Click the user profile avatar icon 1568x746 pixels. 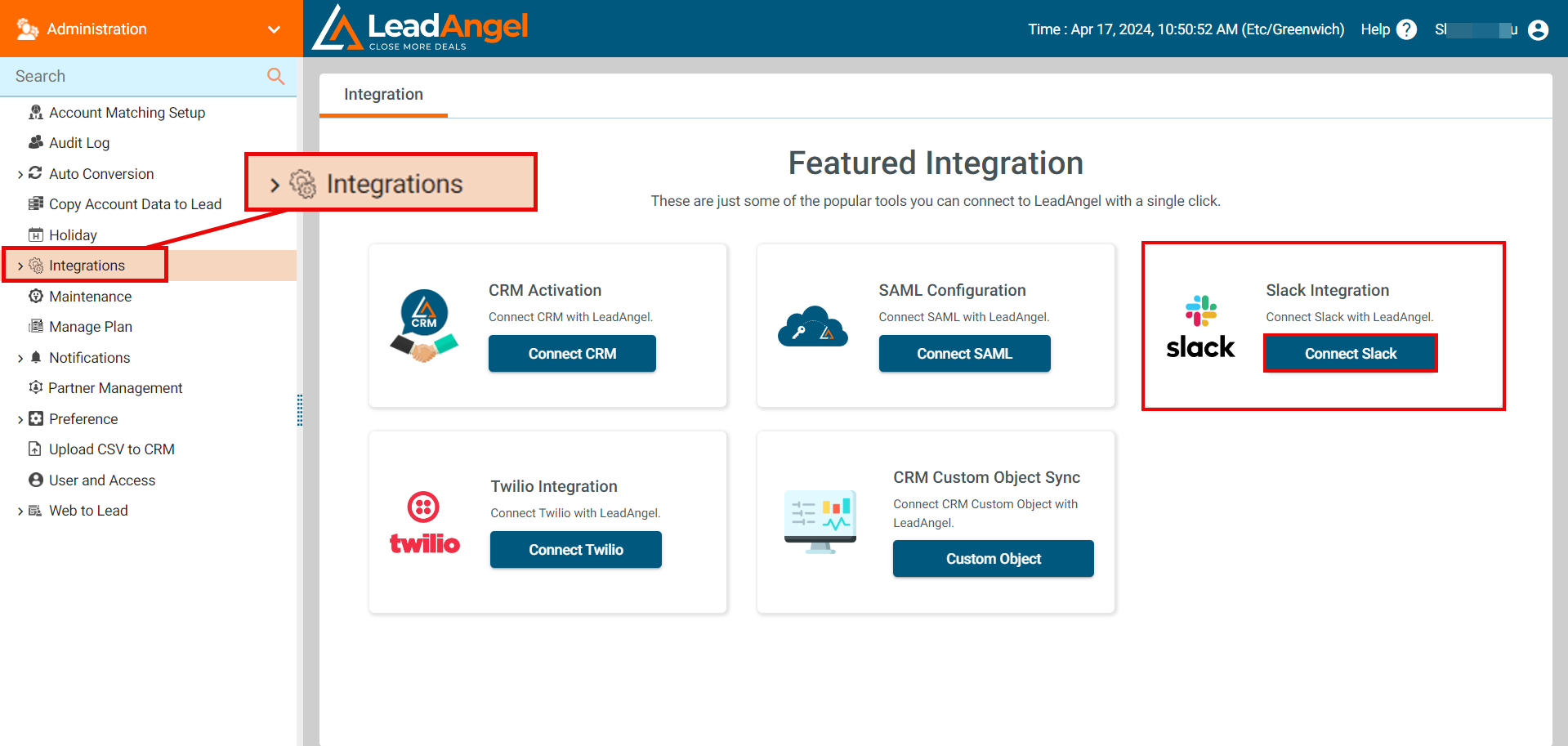click(x=1538, y=29)
